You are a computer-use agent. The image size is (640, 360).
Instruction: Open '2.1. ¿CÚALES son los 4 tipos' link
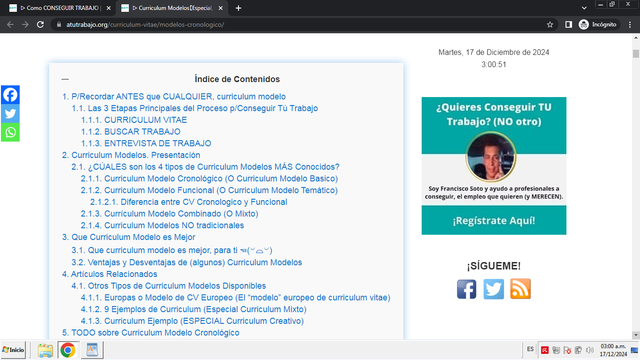pyautogui.click(x=205, y=167)
